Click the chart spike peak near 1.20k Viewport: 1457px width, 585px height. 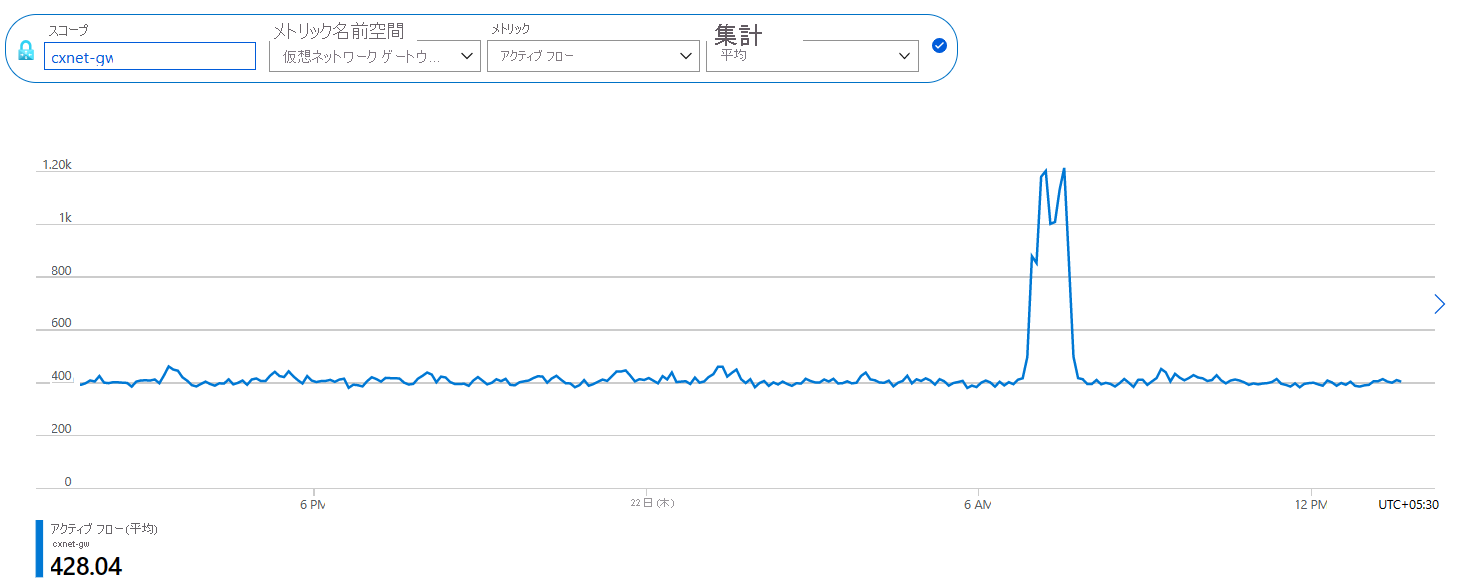coord(1063,169)
